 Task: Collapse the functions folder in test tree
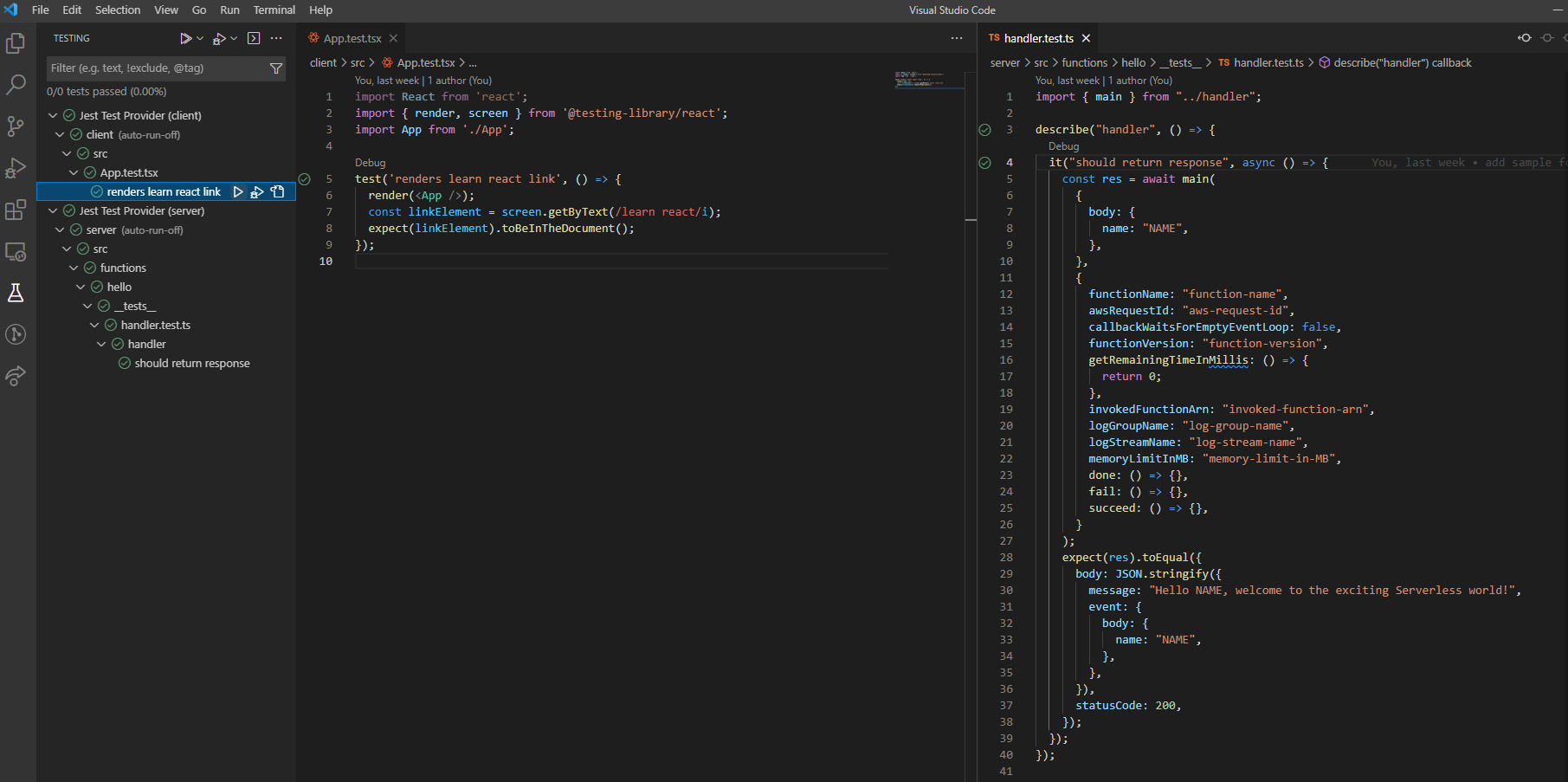(x=74, y=268)
